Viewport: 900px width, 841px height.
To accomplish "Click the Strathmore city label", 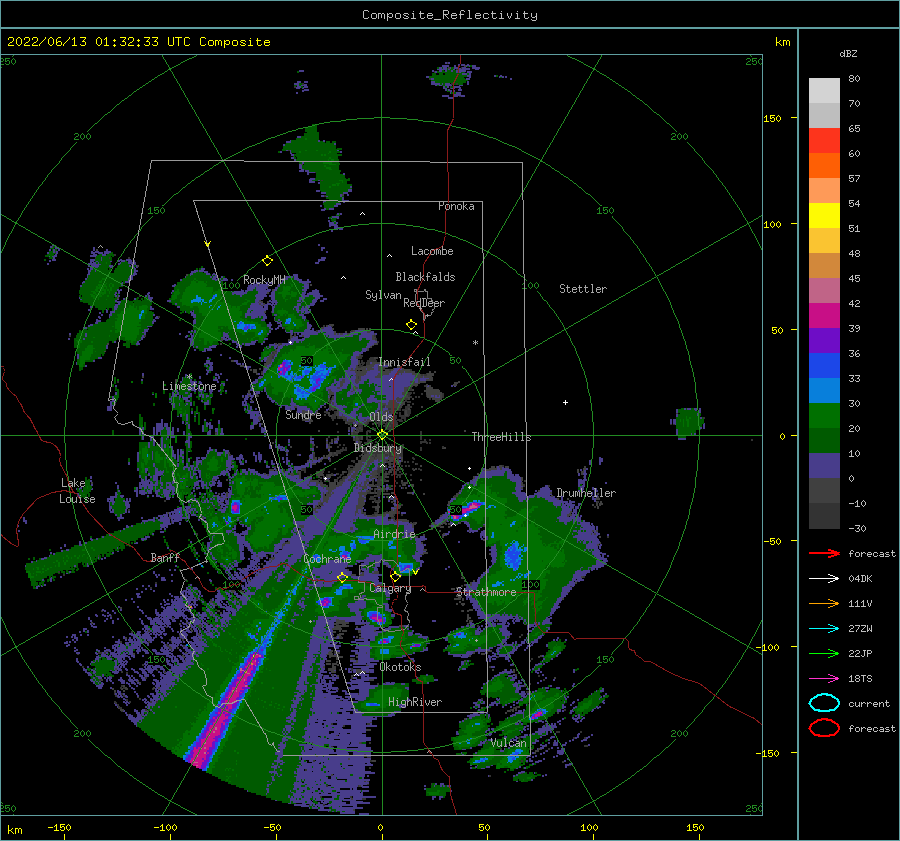I will click(x=486, y=592).
